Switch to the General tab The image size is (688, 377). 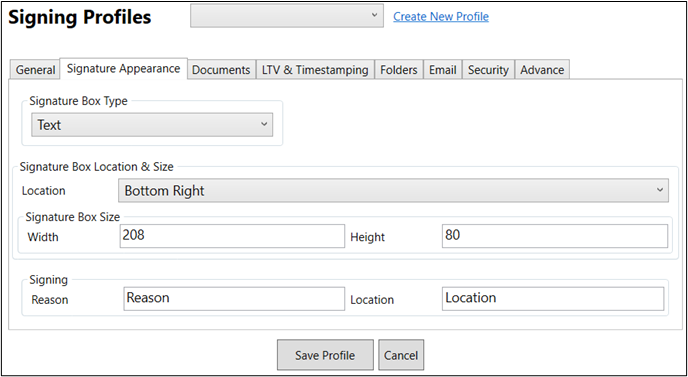click(x=35, y=70)
